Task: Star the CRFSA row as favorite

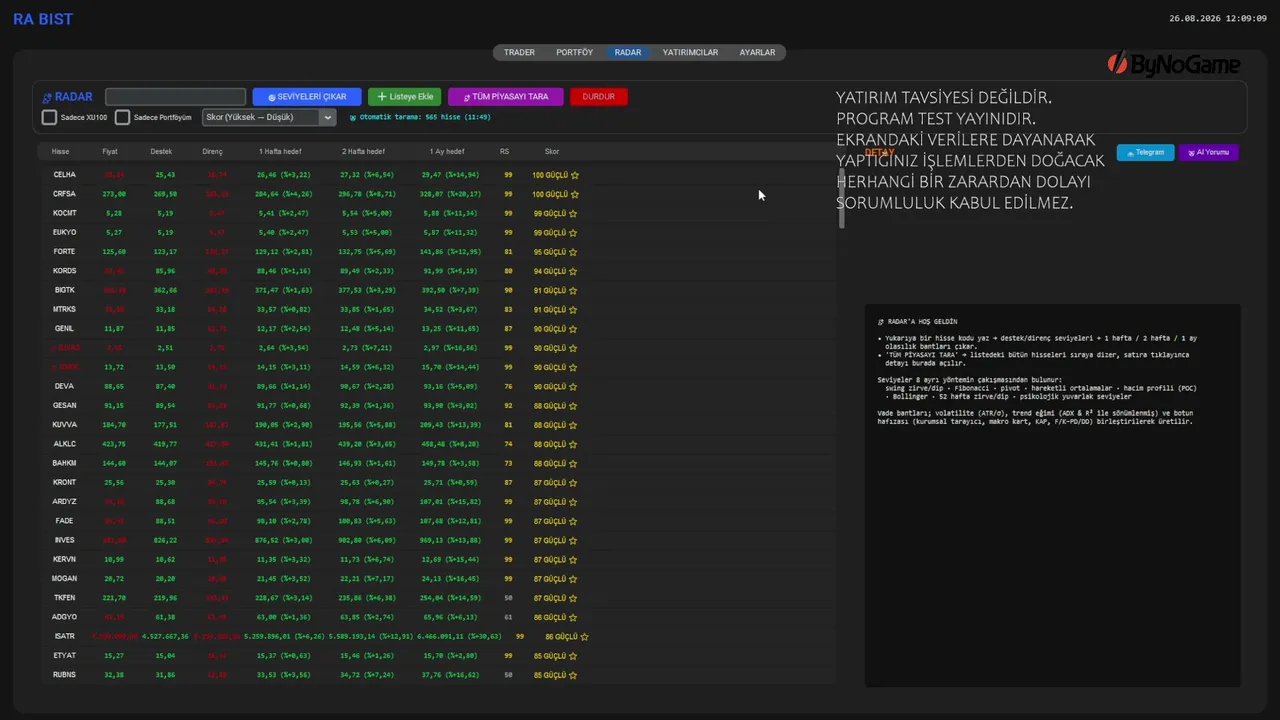Action: [x=575, y=194]
